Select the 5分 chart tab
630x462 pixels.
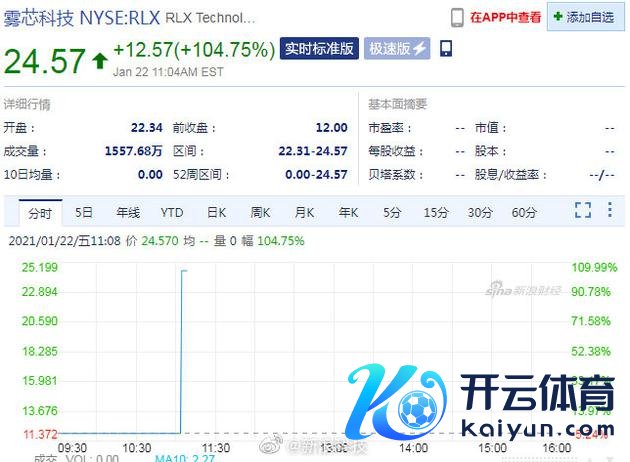pyautogui.click(x=392, y=213)
